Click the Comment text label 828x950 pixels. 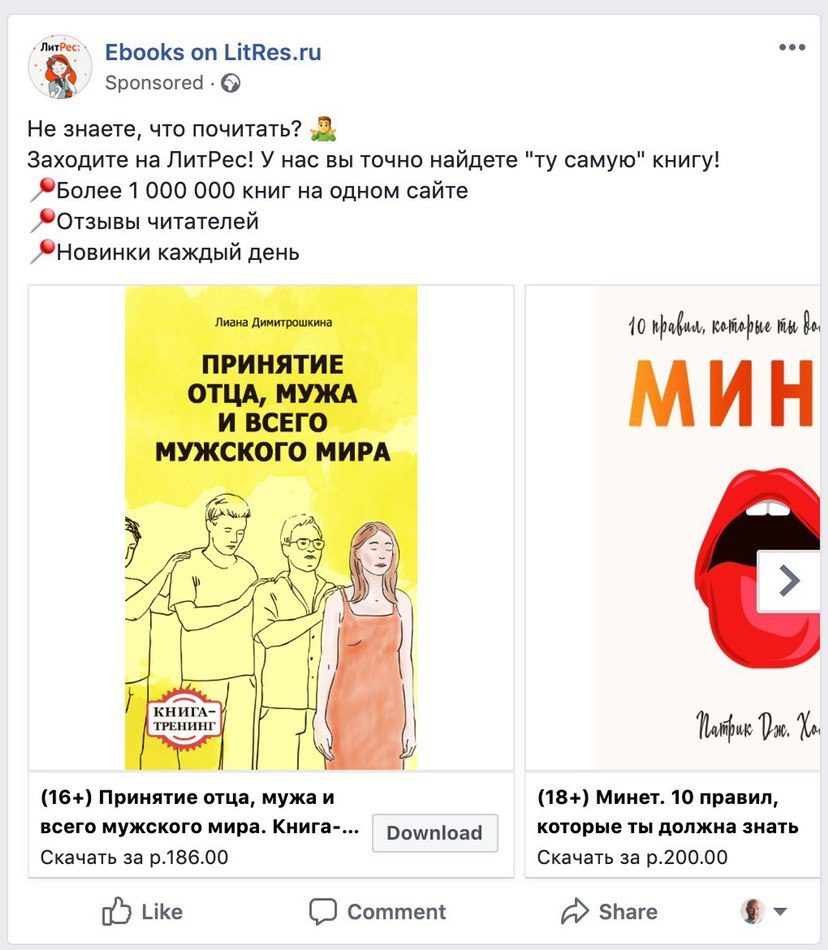(396, 912)
